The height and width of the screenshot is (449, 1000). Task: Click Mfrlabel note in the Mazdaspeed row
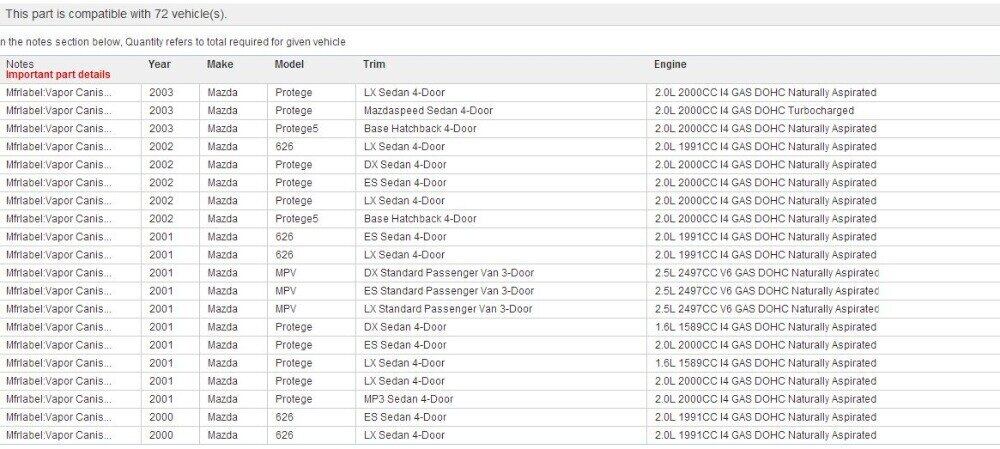[59, 110]
